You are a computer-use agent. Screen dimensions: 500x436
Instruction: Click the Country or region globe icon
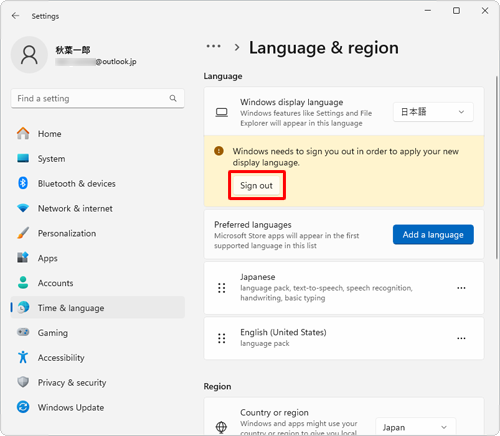coord(221,427)
